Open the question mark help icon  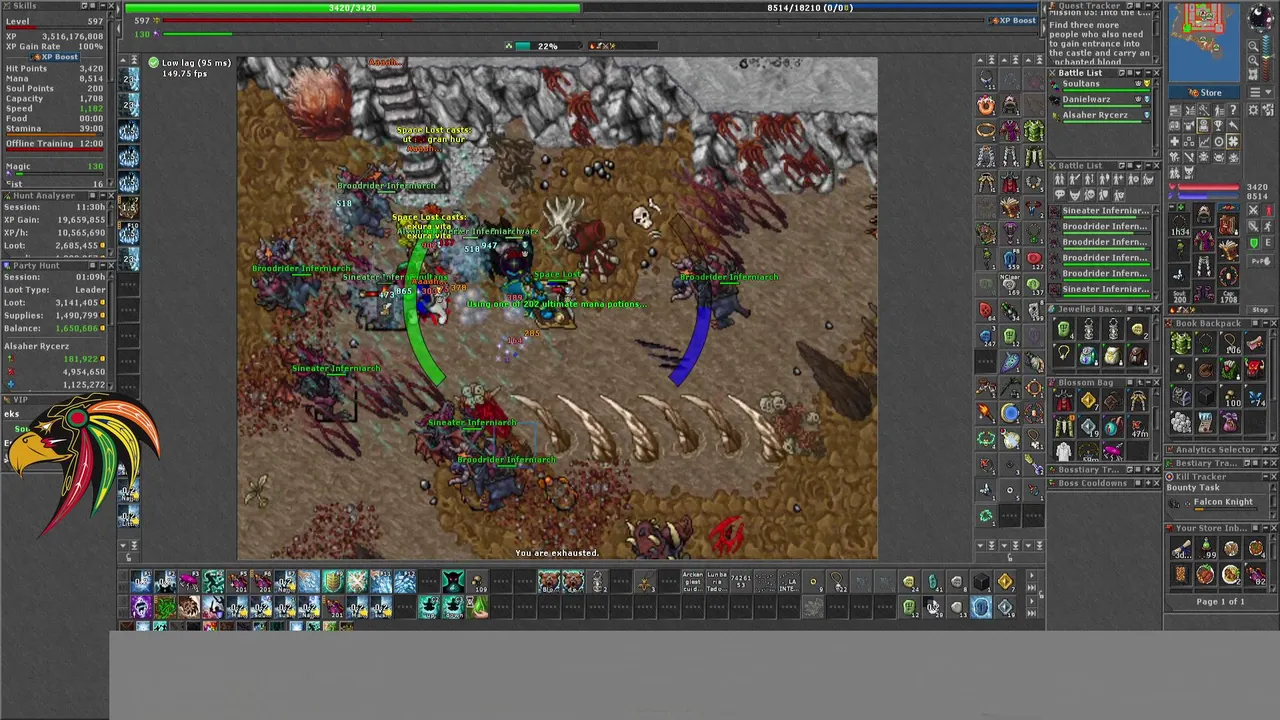pyautogui.click(x=1233, y=110)
